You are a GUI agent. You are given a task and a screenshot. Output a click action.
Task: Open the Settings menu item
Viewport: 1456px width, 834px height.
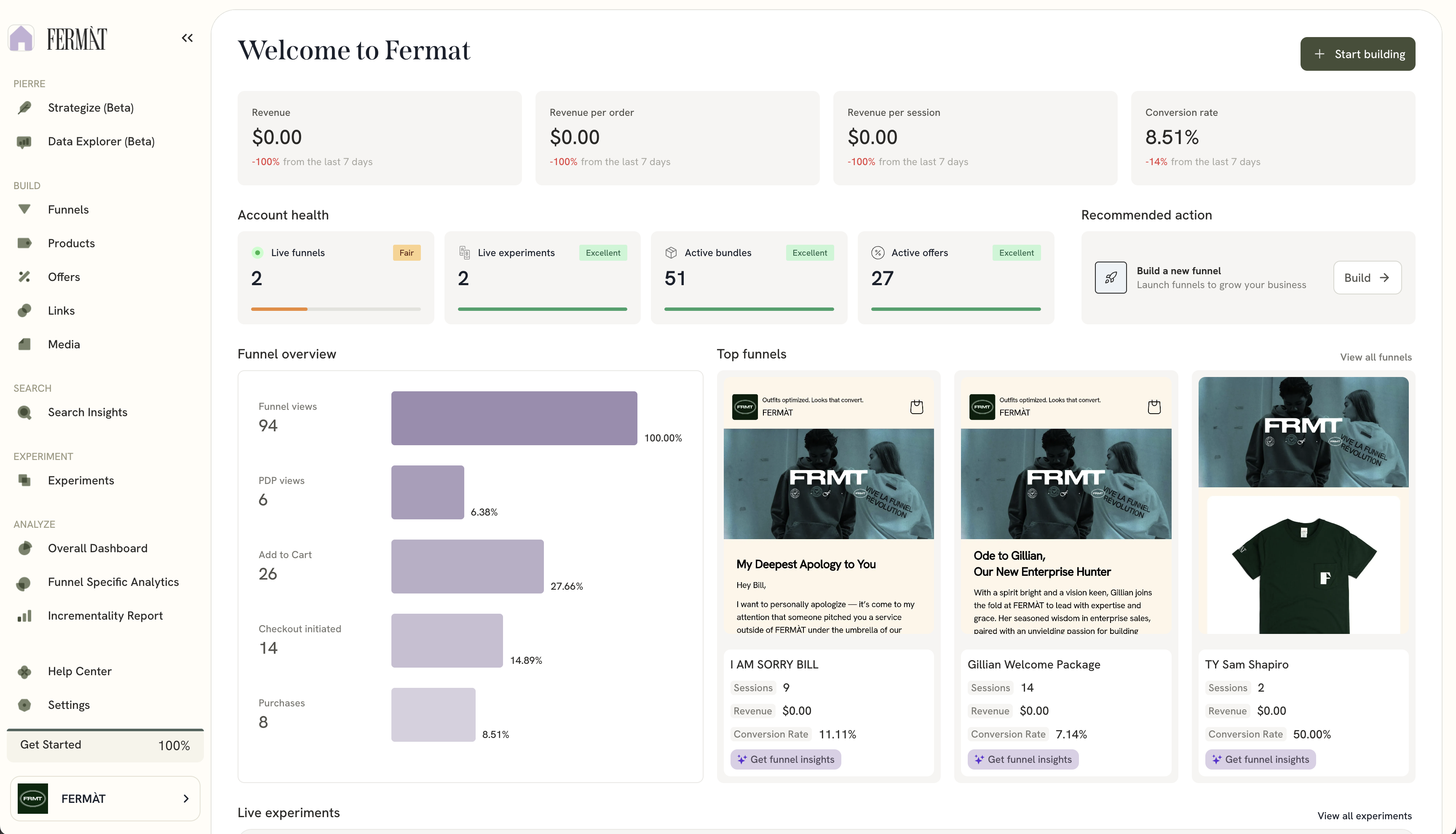point(69,705)
